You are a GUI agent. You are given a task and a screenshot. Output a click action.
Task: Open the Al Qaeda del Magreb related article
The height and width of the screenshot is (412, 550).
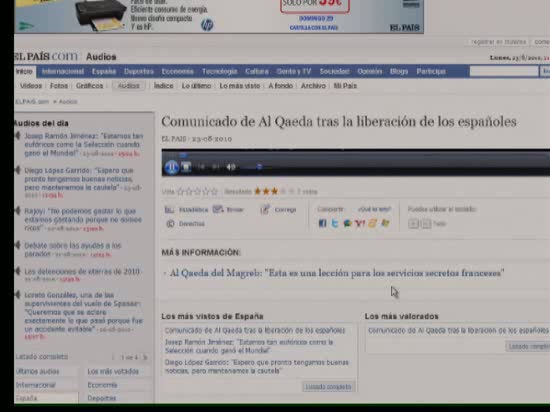coord(337,273)
